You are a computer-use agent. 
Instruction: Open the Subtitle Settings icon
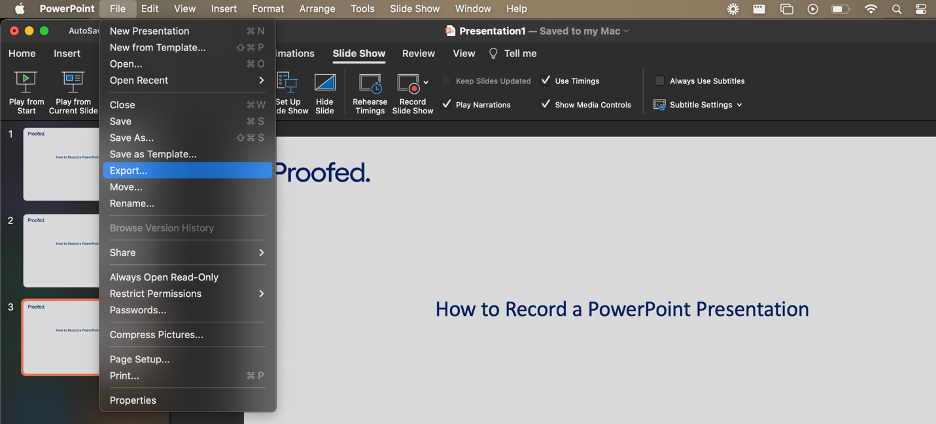660,105
